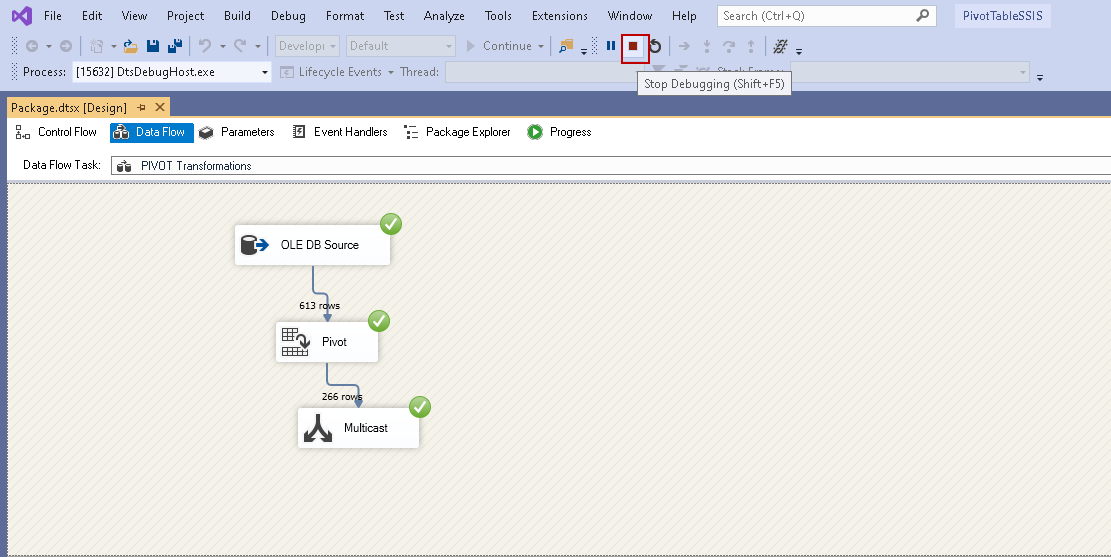The height and width of the screenshot is (557, 1111).
Task: Switch to the Package Explorer tab
Action: point(458,132)
